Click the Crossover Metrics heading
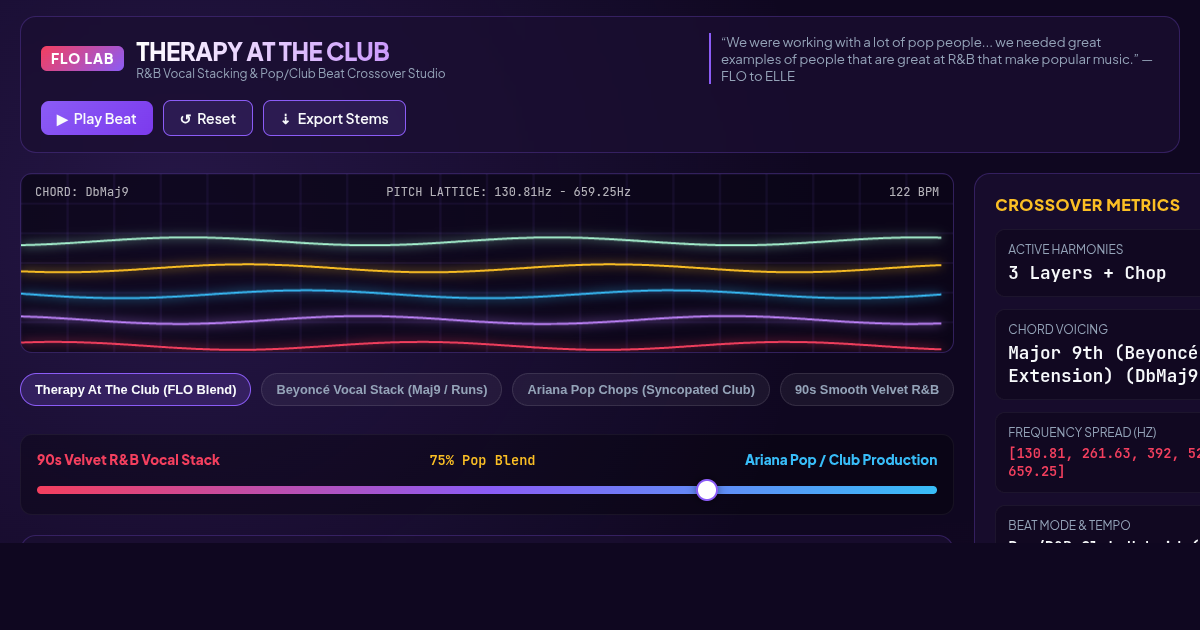Image resolution: width=1200 pixels, height=630 pixels. pyautogui.click(x=1087, y=205)
